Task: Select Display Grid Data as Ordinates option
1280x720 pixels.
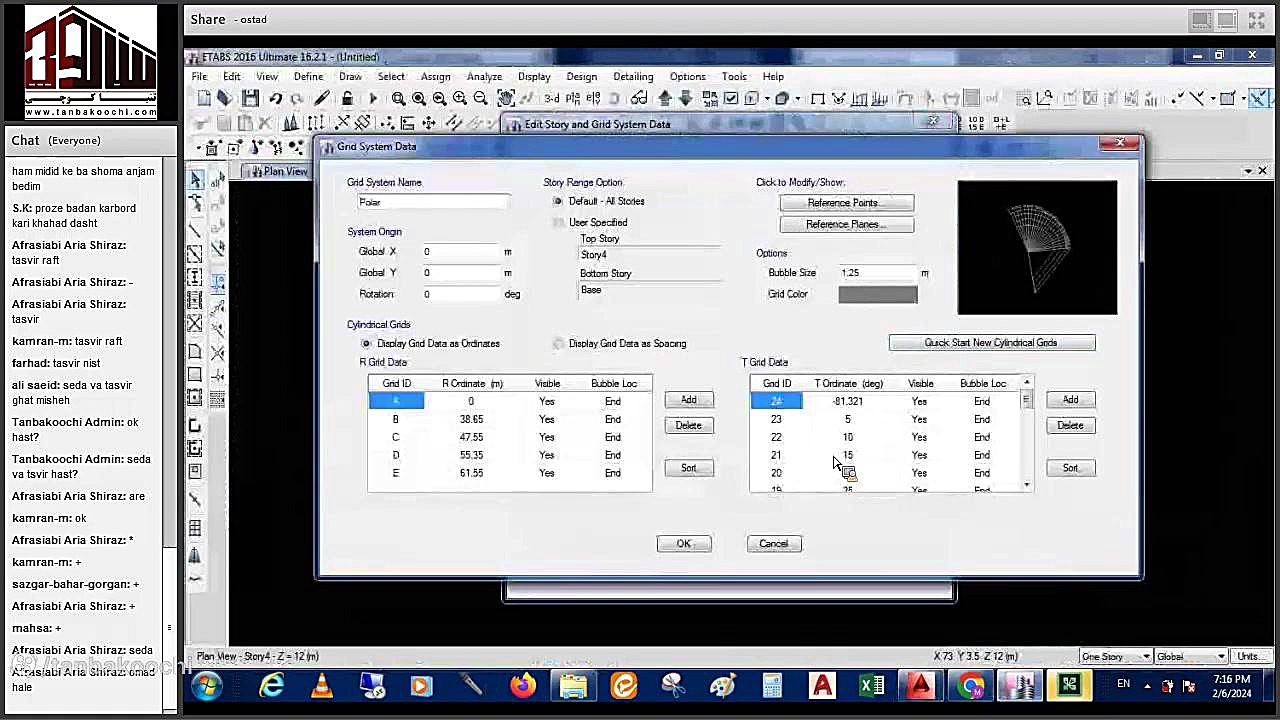Action: pyautogui.click(x=366, y=344)
